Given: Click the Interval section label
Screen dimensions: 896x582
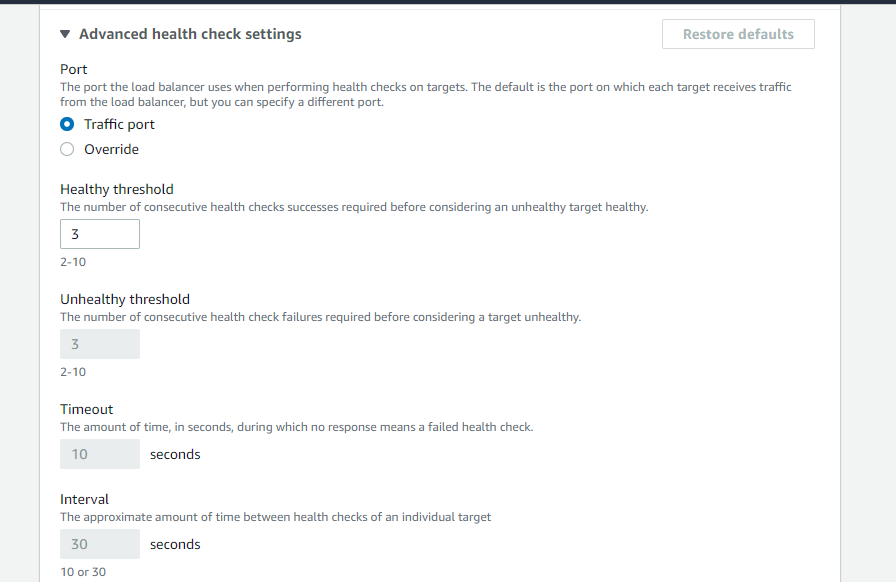Looking at the screenshot, I should click(x=85, y=499).
